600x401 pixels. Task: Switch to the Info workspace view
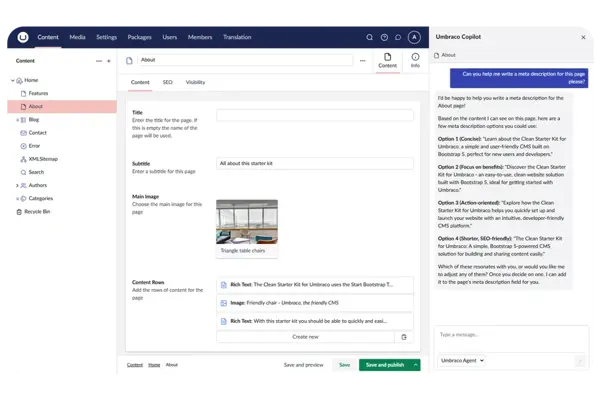click(415, 60)
